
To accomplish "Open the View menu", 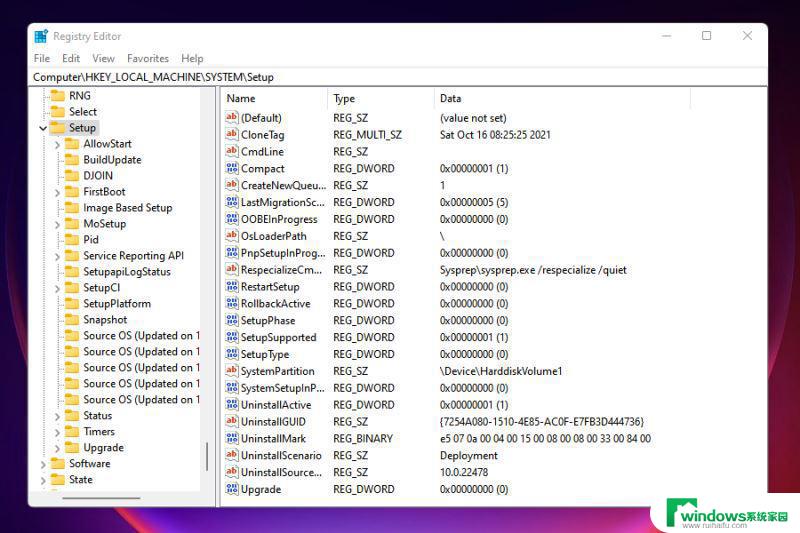I will click(x=103, y=58).
